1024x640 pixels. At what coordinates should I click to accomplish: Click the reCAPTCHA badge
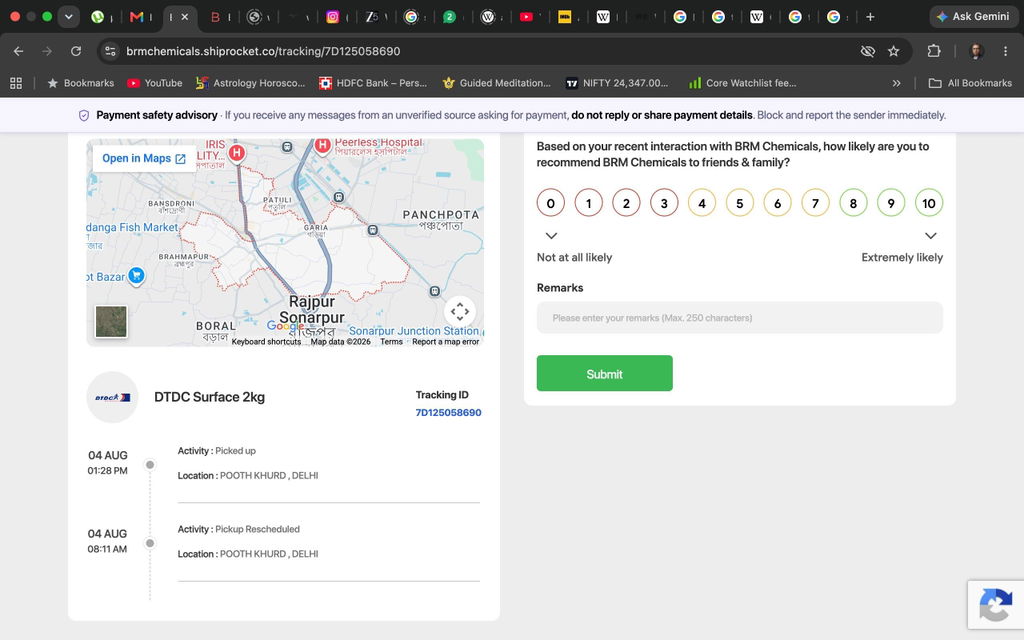click(996, 605)
